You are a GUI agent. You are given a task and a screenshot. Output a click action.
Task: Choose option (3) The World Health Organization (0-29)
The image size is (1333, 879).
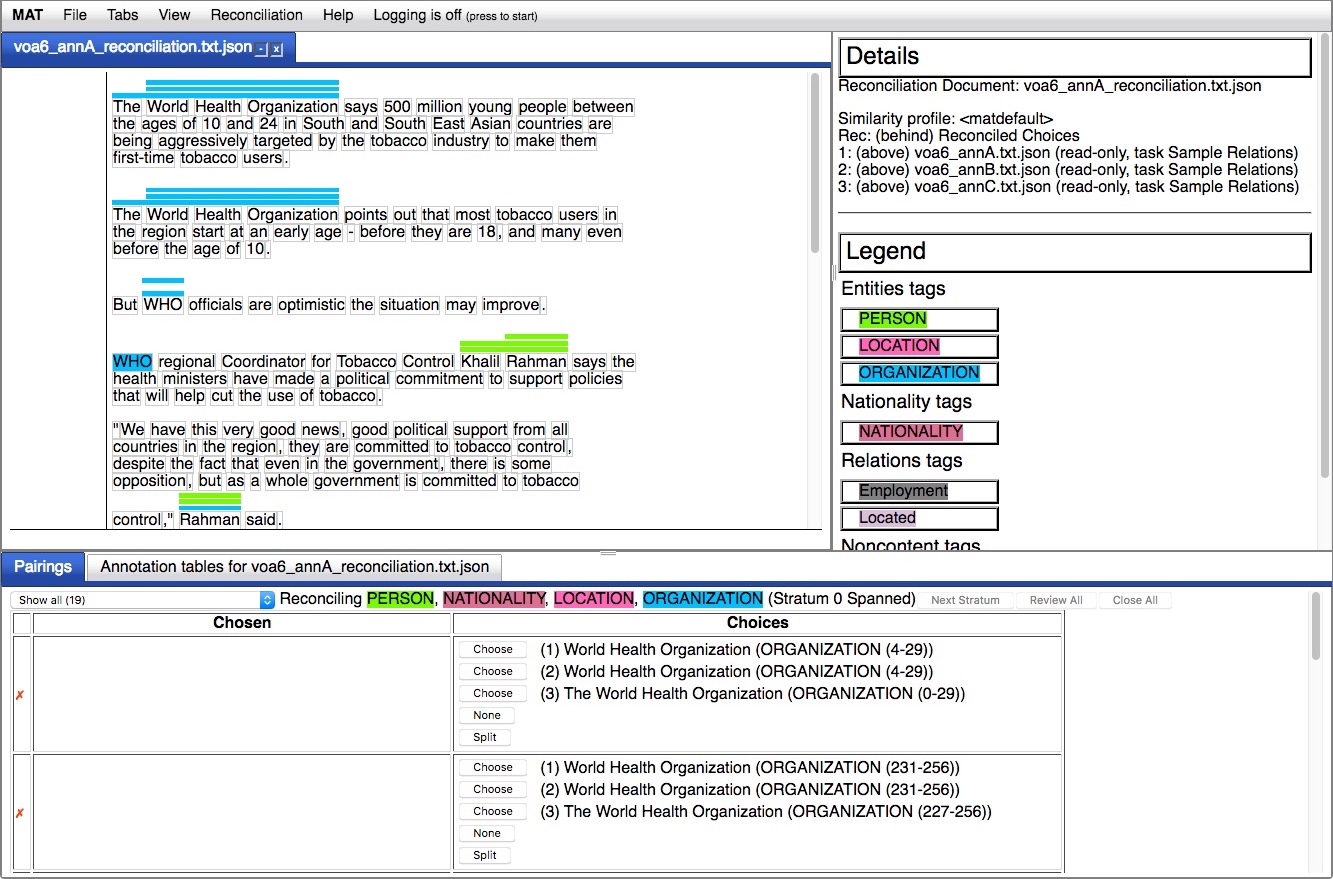[493, 693]
